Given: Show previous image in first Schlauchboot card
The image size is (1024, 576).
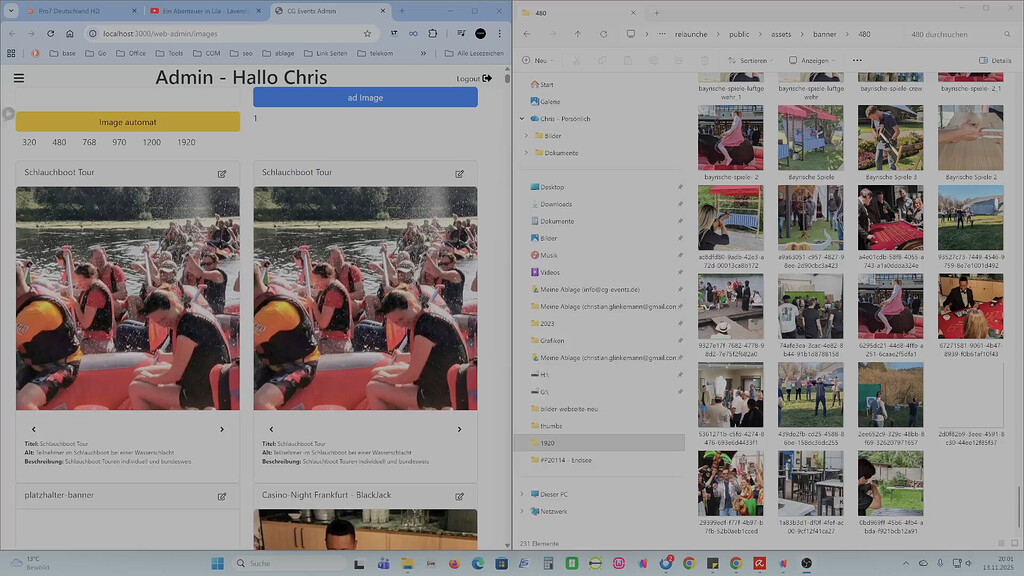Looking at the screenshot, I should pyautogui.click(x=34, y=429).
